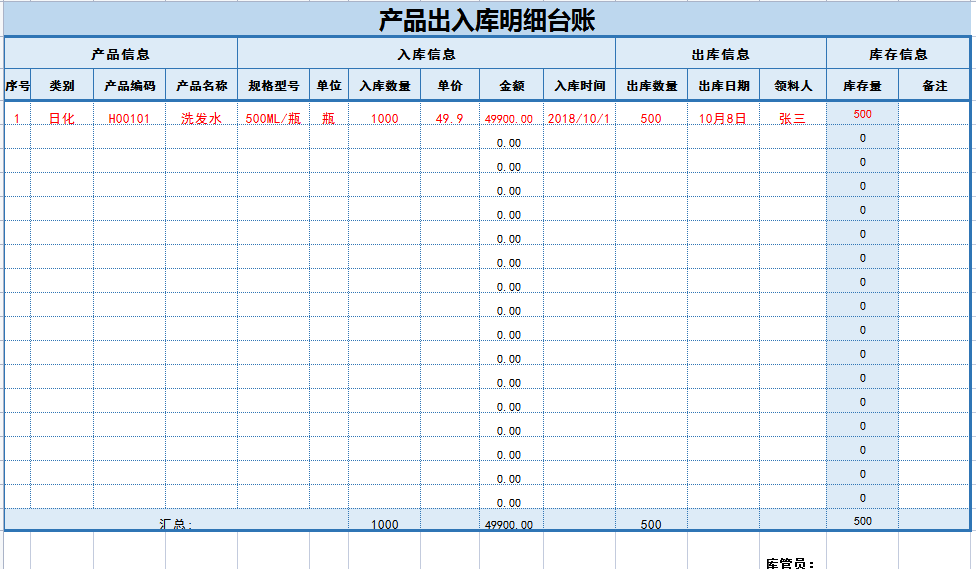The width and height of the screenshot is (976, 569).
Task: Click the unit cell 瓶 in row 1
Action: coord(329,113)
